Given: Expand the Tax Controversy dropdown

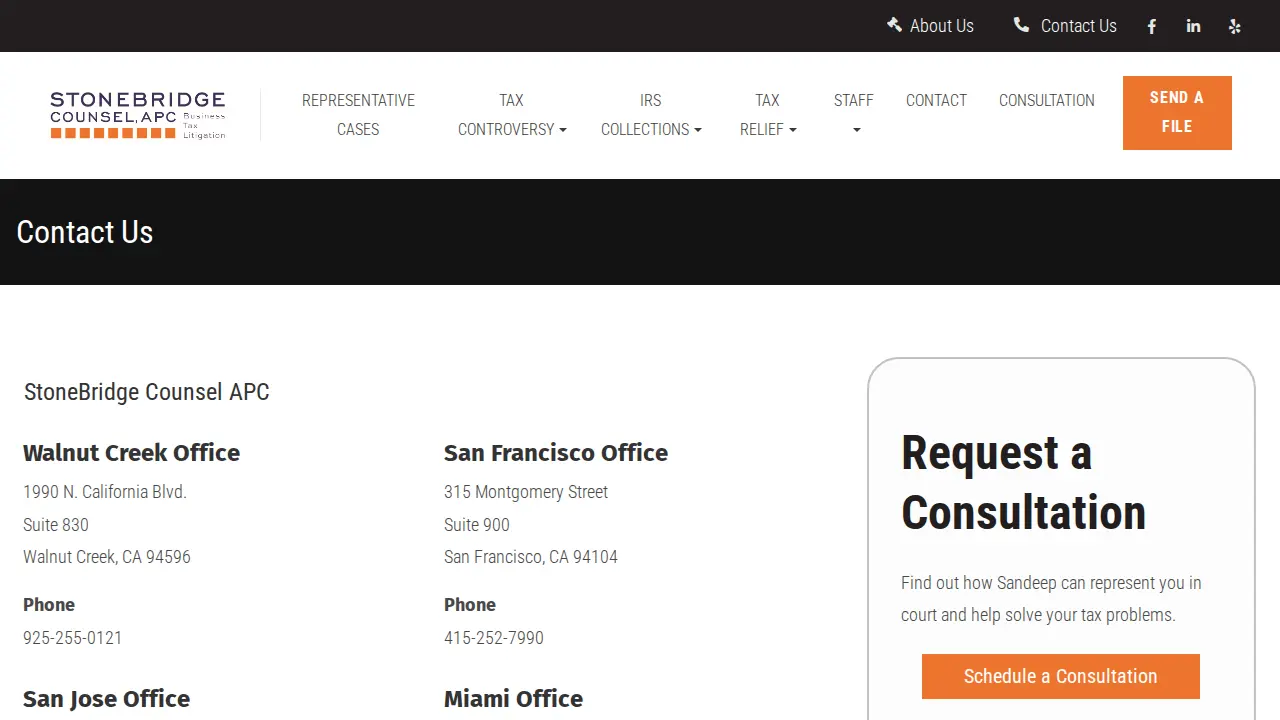Looking at the screenshot, I should point(512,115).
